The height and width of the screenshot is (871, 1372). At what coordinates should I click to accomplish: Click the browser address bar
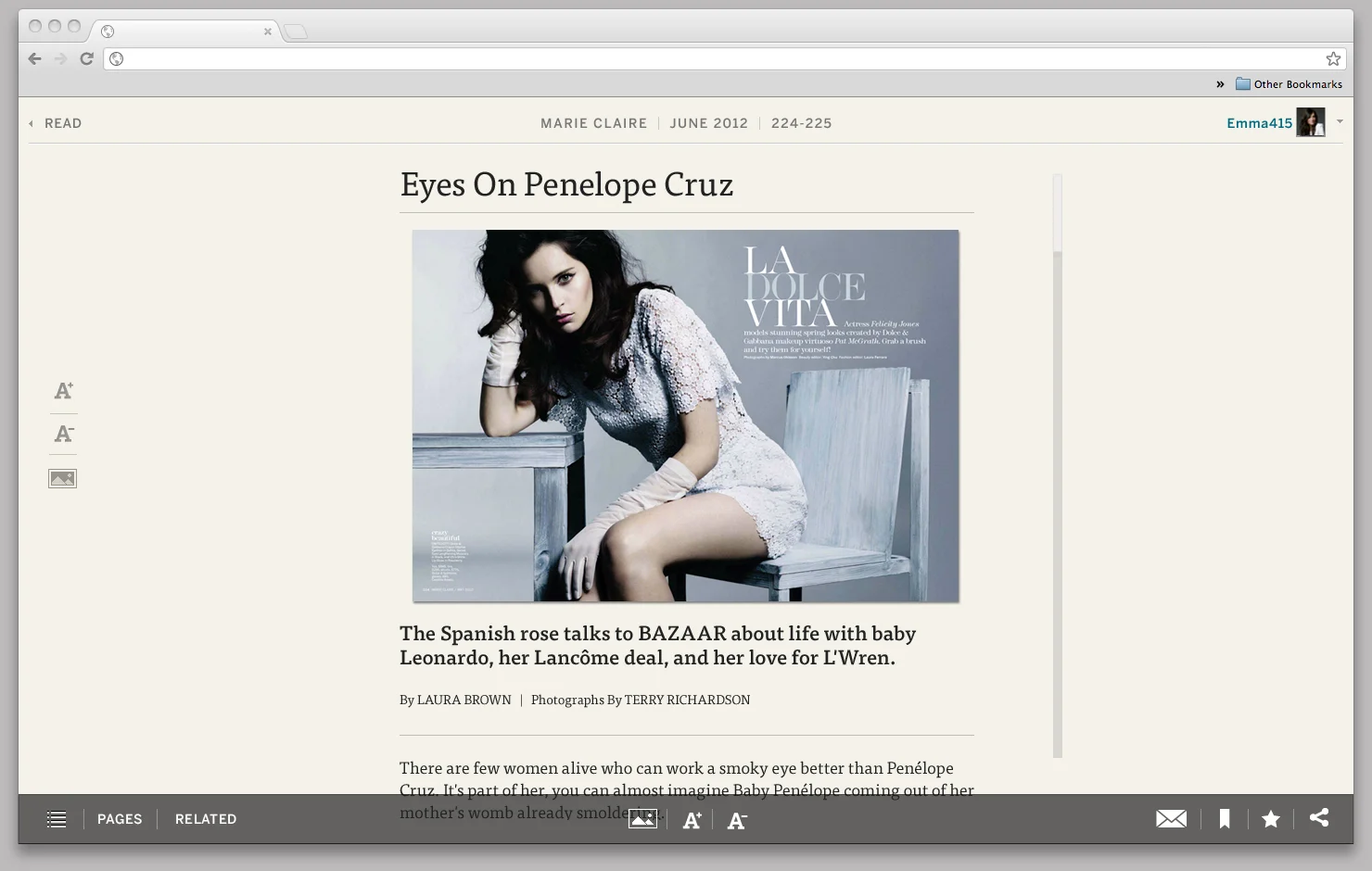pyautogui.click(x=723, y=58)
